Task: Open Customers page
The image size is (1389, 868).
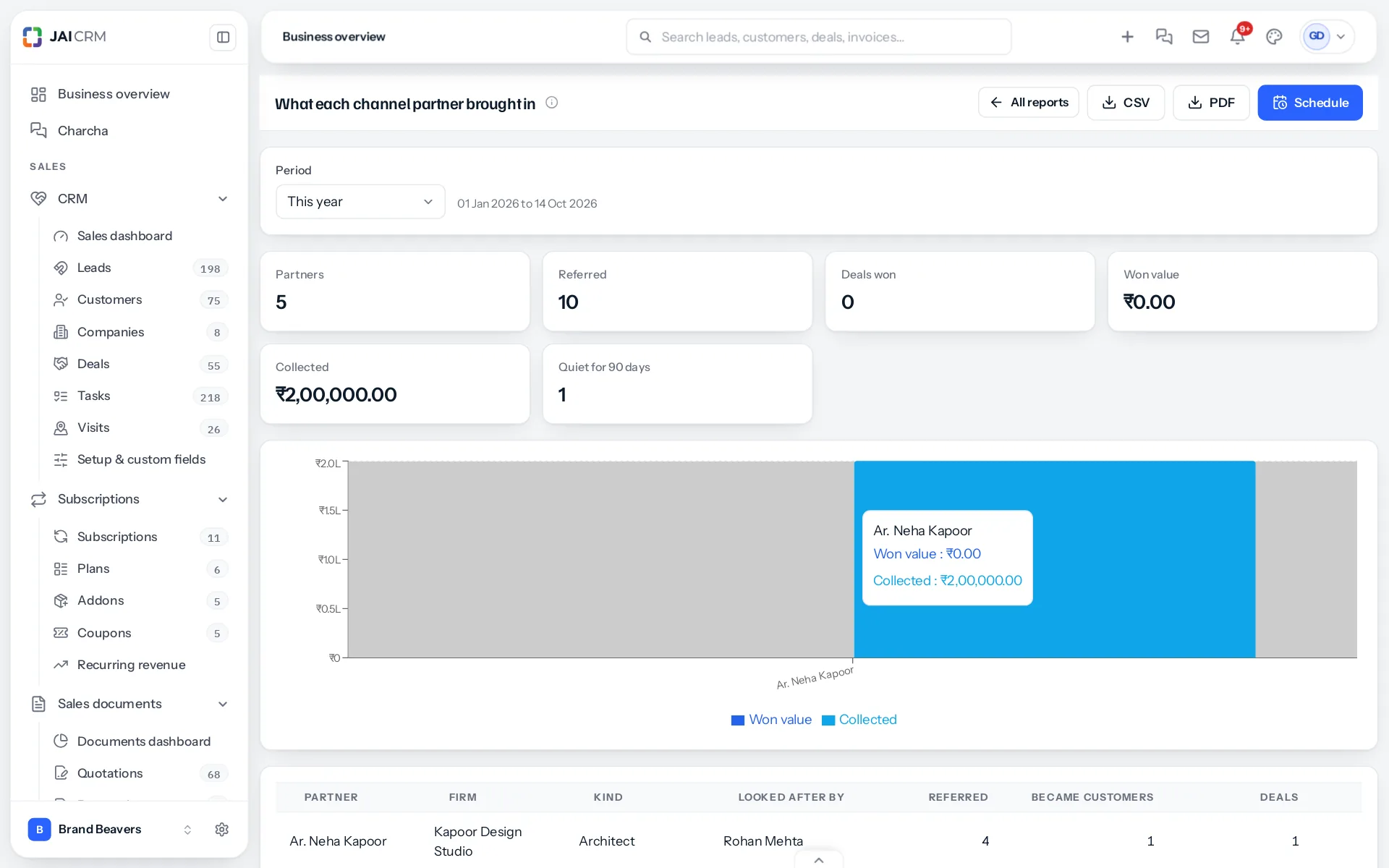Action: point(140,300)
